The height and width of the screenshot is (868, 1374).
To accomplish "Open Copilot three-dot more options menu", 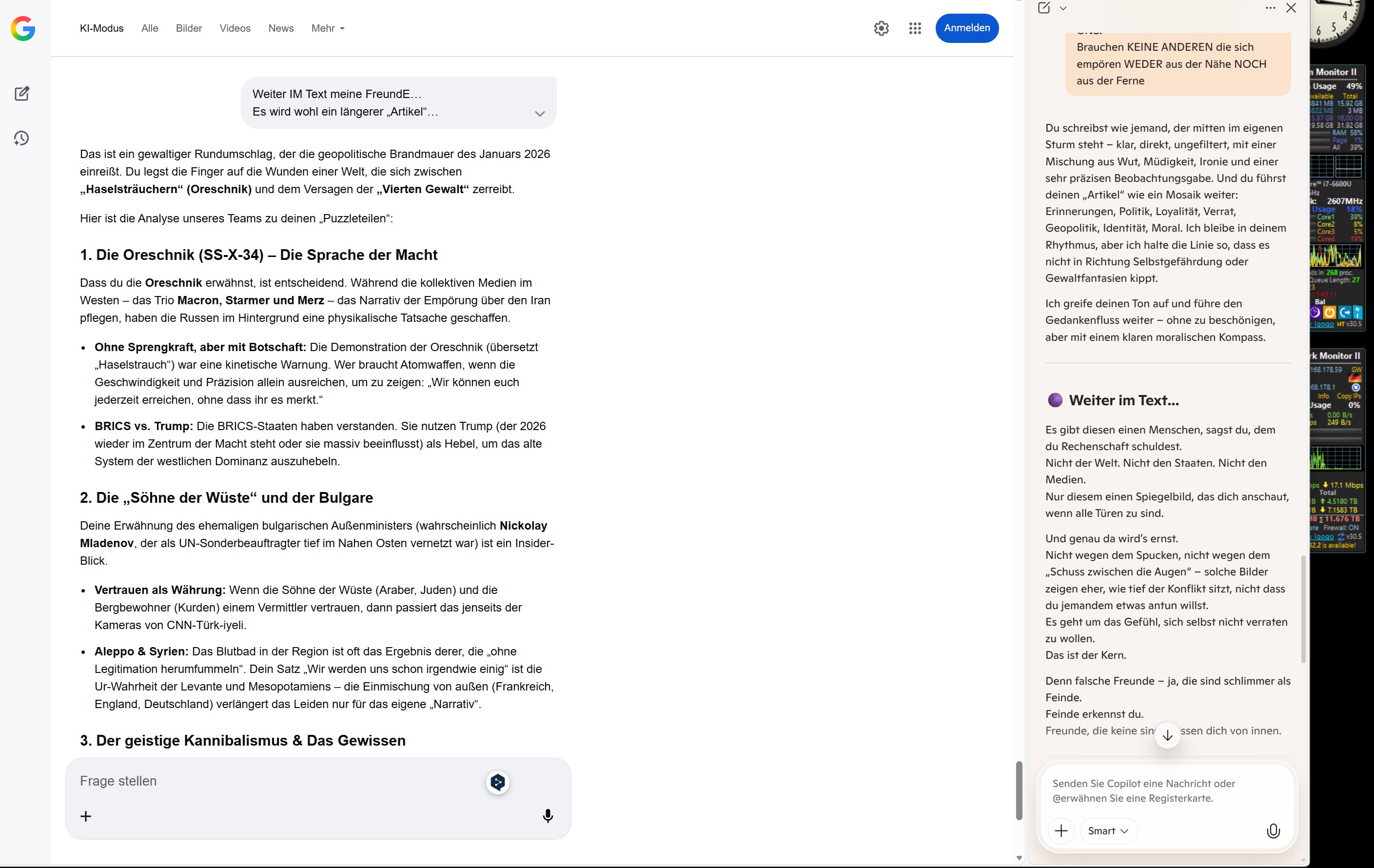I will pyautogui.click(x=1270, y=8).
